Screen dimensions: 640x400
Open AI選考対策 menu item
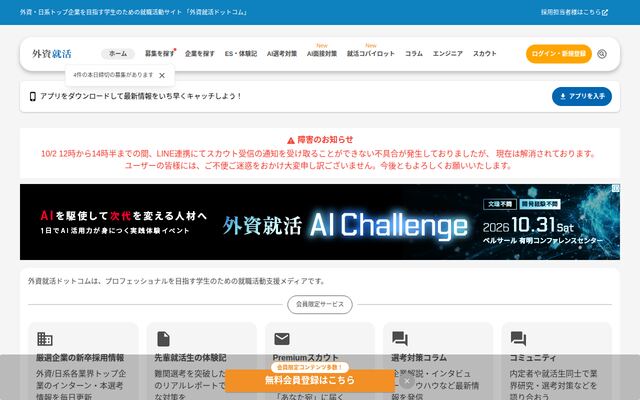coord(282,54)
